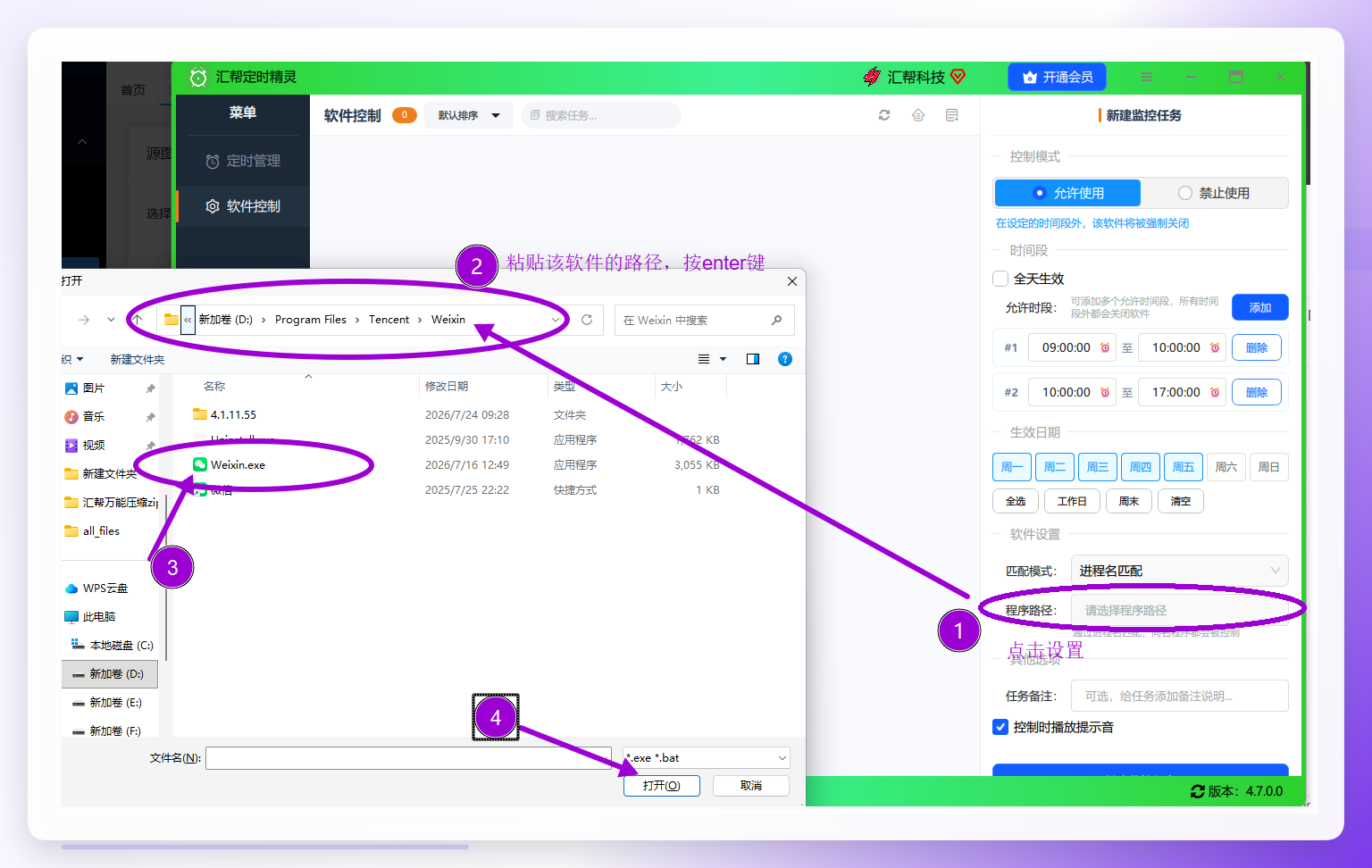Click clock icon in #2 10:00:00 start field
The width and height of the screenshot is (1372, 868).
coord(1105,392)
